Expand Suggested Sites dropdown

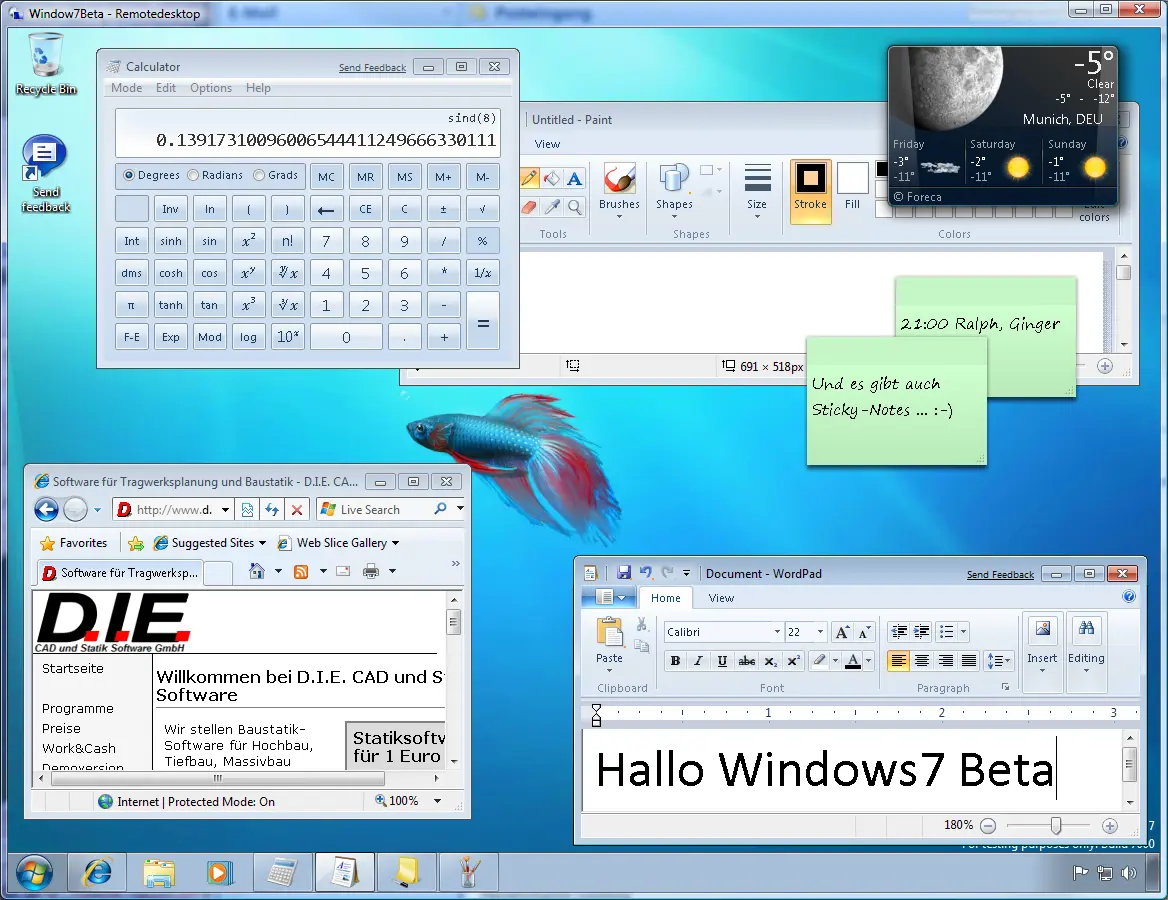(262, 543)
